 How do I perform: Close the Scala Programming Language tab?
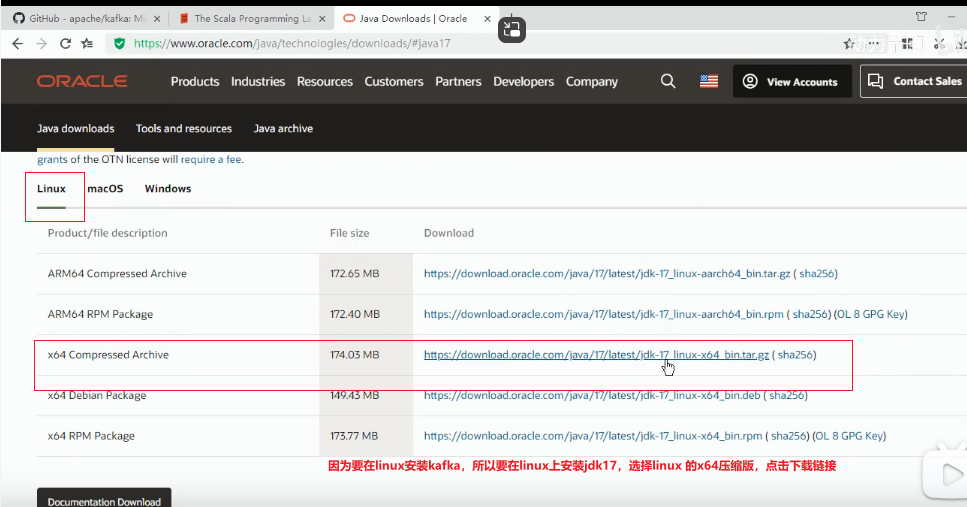[x=322, y=19]
